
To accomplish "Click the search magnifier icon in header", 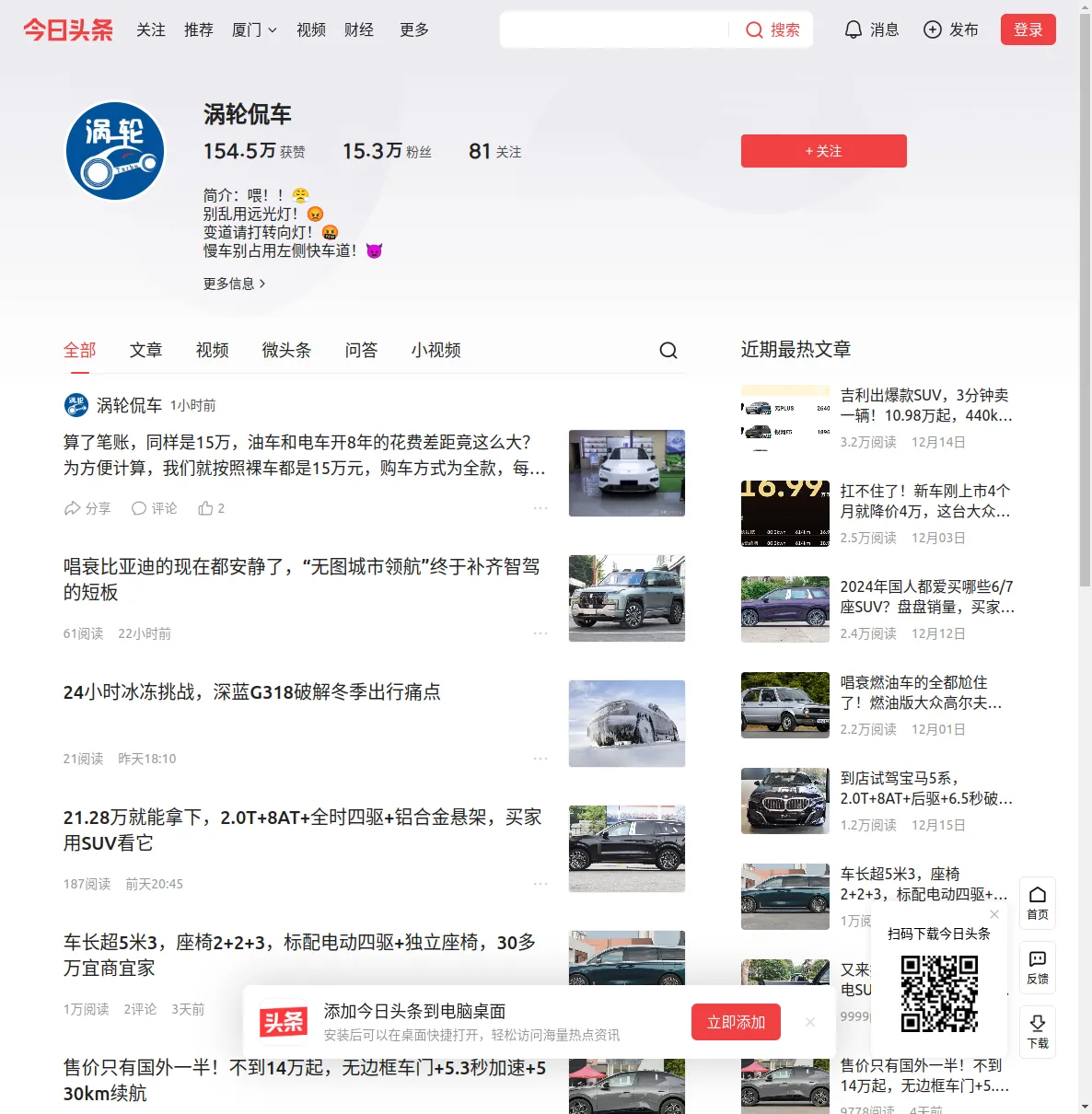I will (754, 30).
